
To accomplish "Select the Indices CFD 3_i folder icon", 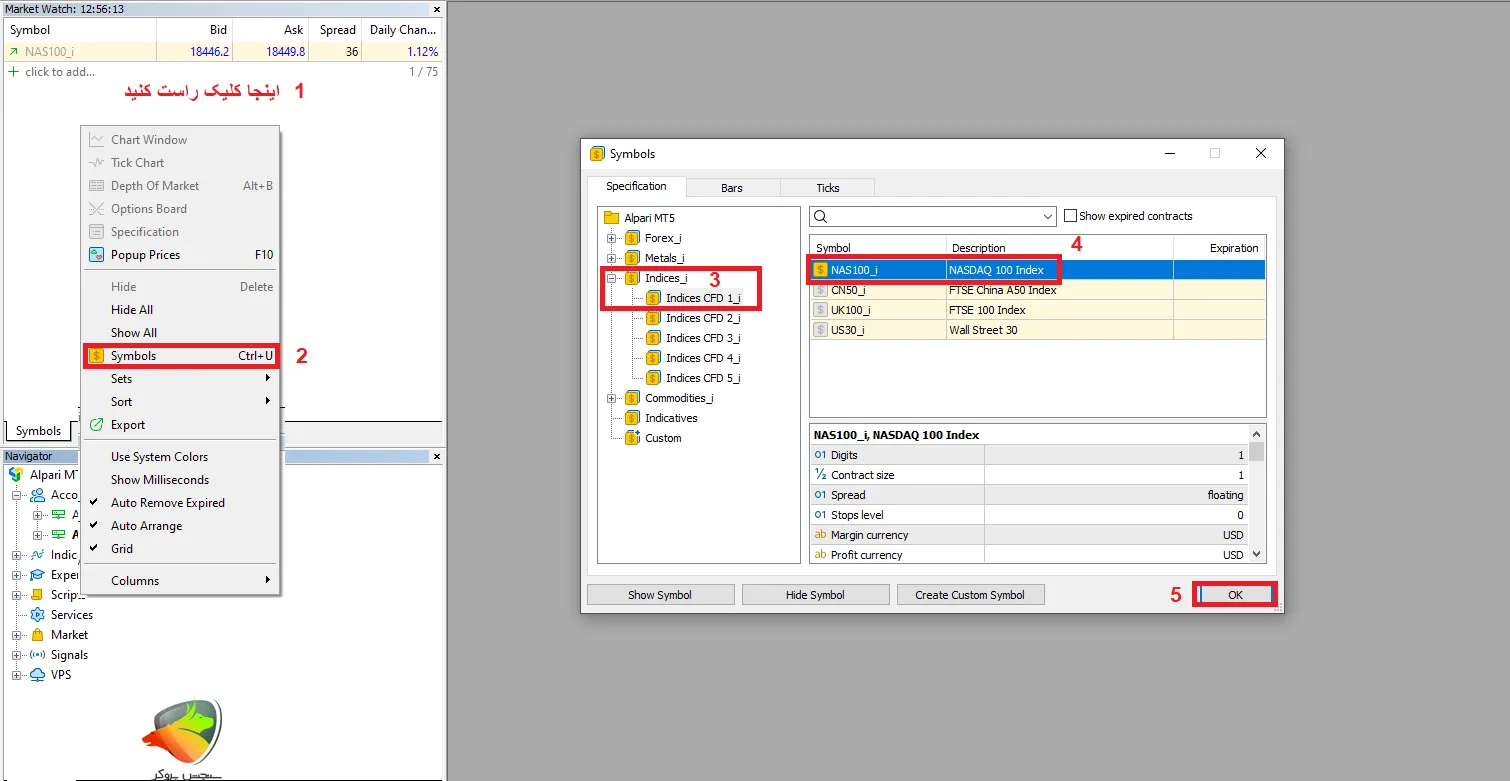I will click(x=653, y=338).
